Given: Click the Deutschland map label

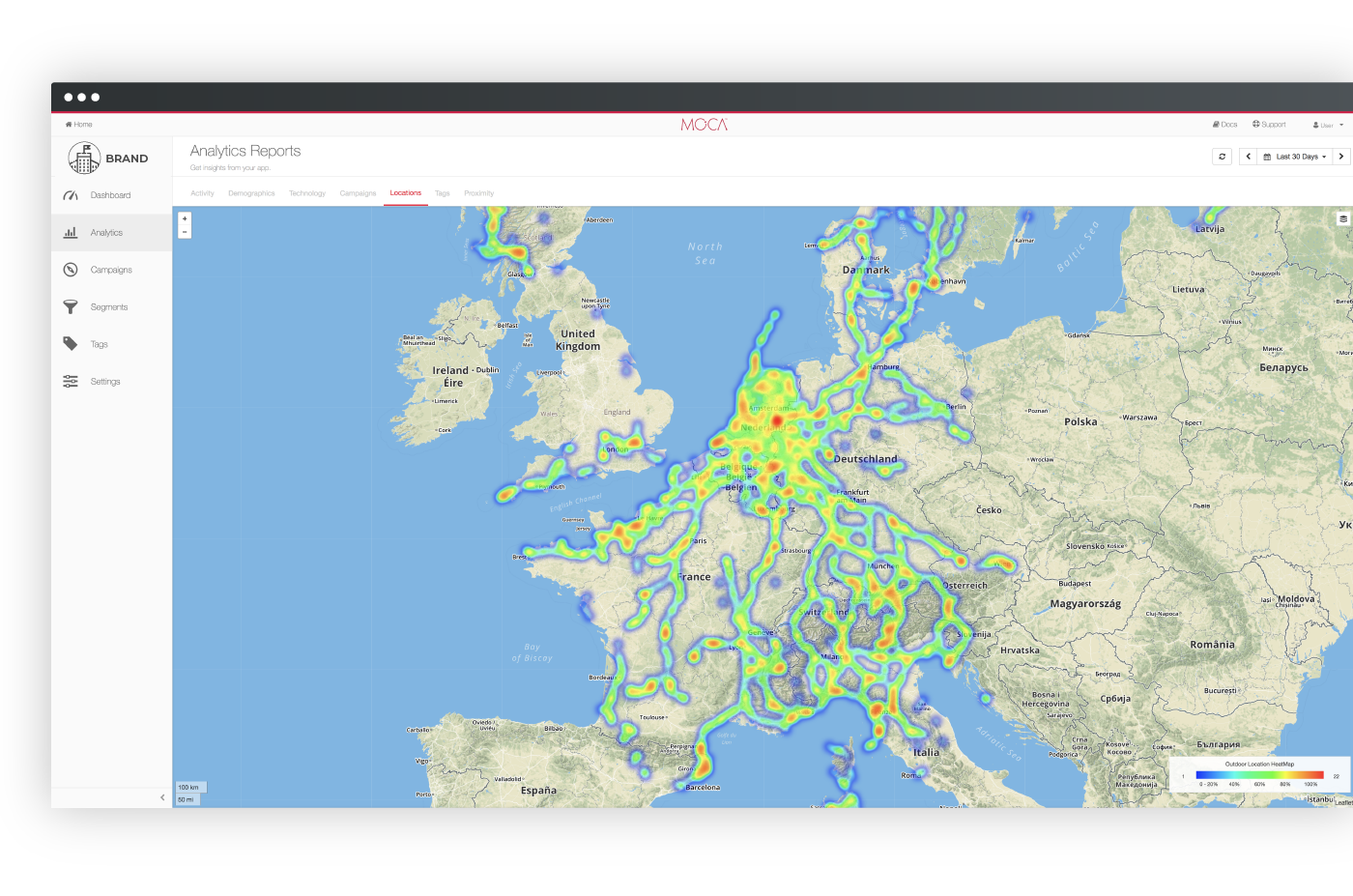Looking at the screenshot, I should tap(865, 459).
